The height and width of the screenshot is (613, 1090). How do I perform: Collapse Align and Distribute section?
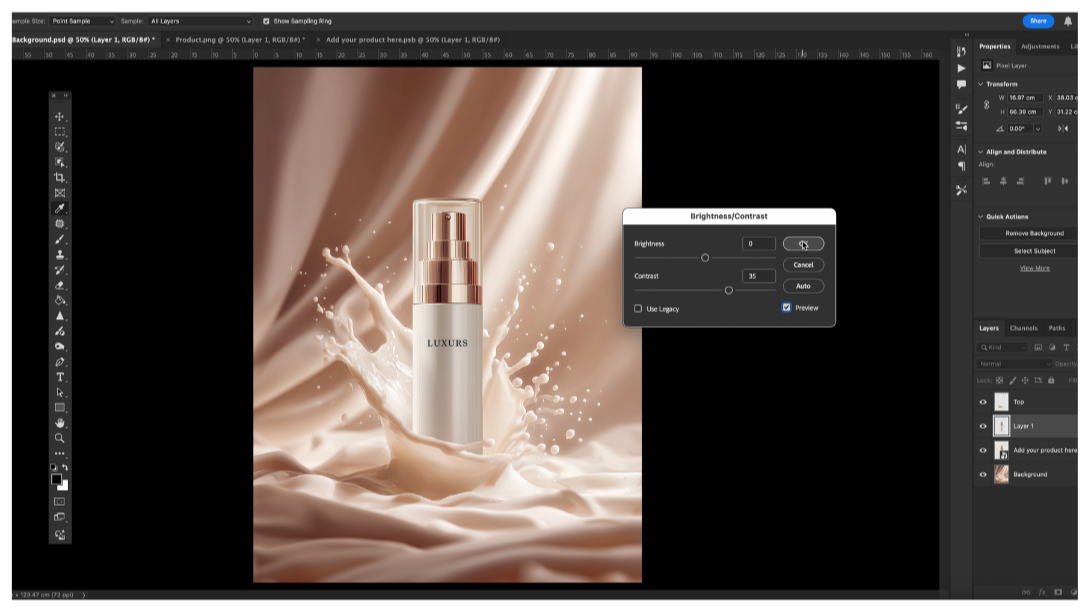pos(981,152)
